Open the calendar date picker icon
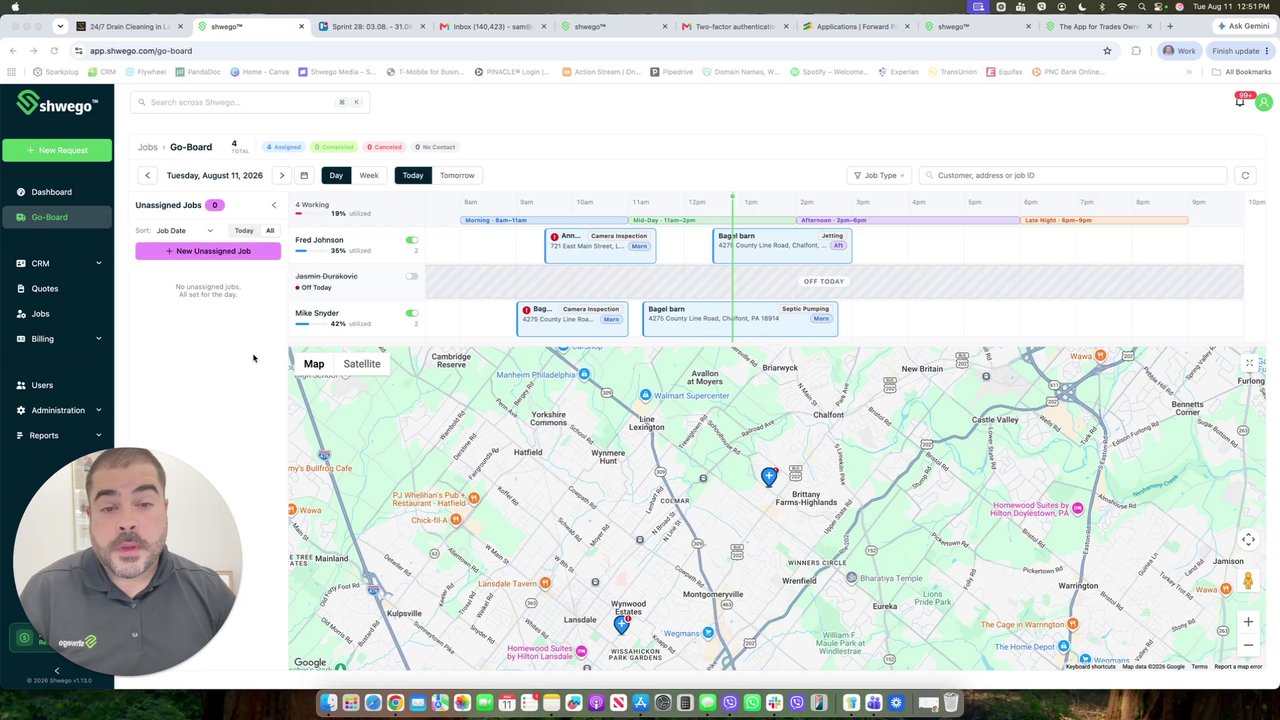1280x720 pixels. pyautogui.click(x=304, y=175)
